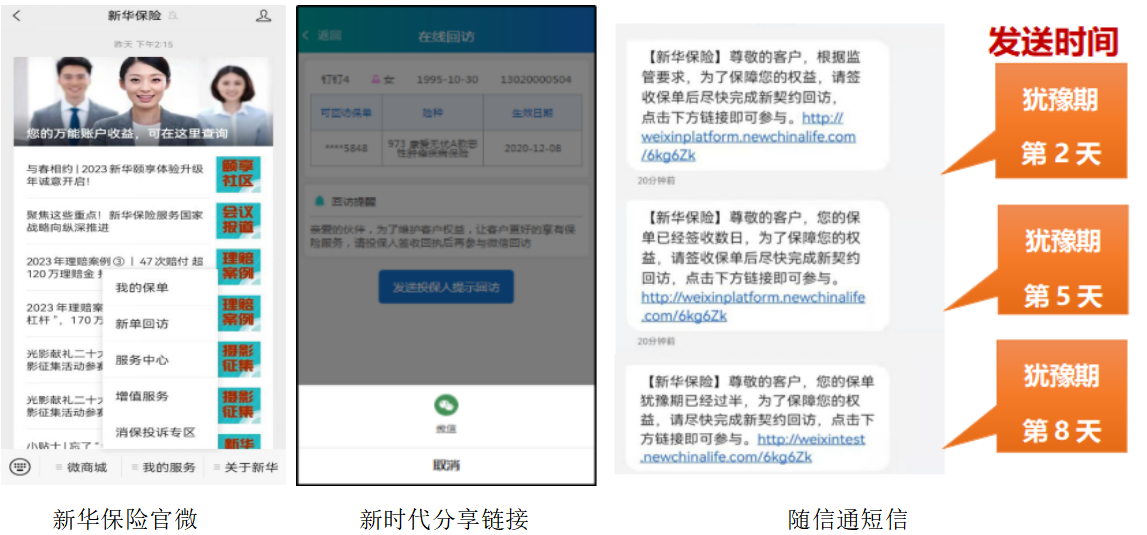Open the 微商城 bottom menu
The image size is (1147, 535).
click(x=82, y=467)
